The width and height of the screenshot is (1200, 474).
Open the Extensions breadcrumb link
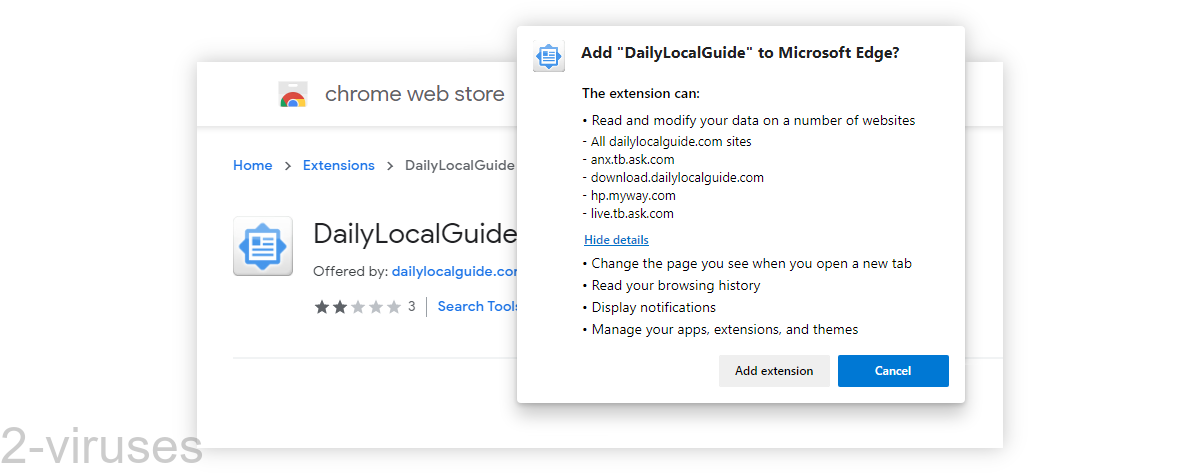click(339, 166)
